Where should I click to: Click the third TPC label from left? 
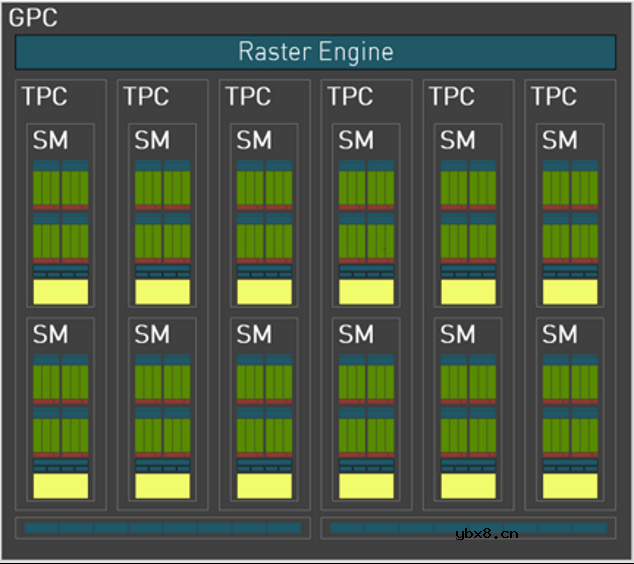(x=248, y=97)
